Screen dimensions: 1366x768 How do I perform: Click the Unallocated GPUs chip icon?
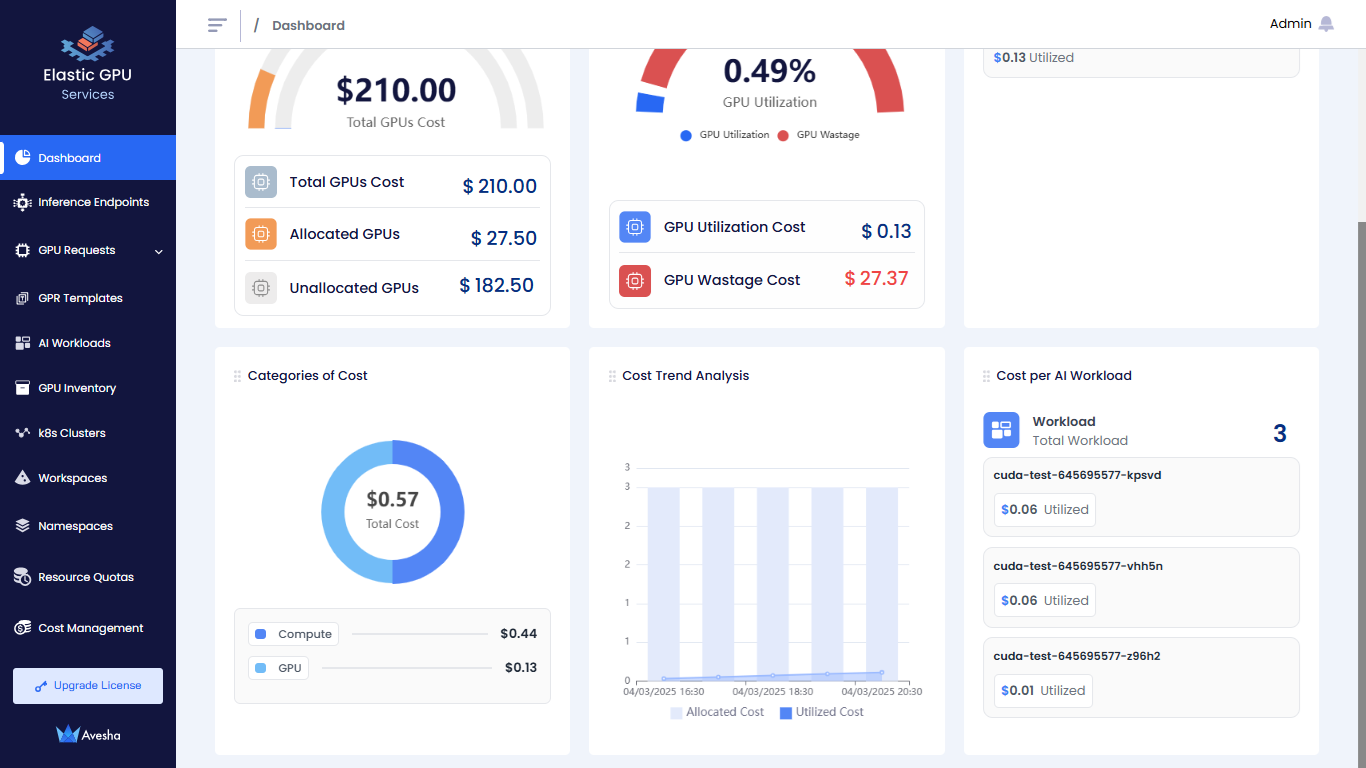point(261,288)
